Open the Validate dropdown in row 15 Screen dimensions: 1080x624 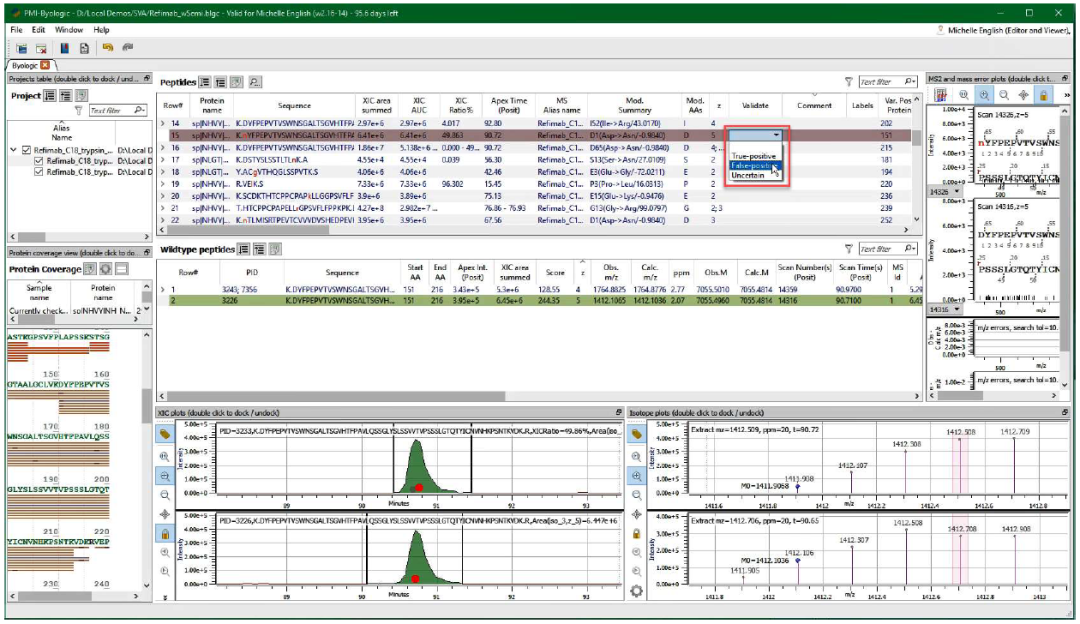click(776, 134)
